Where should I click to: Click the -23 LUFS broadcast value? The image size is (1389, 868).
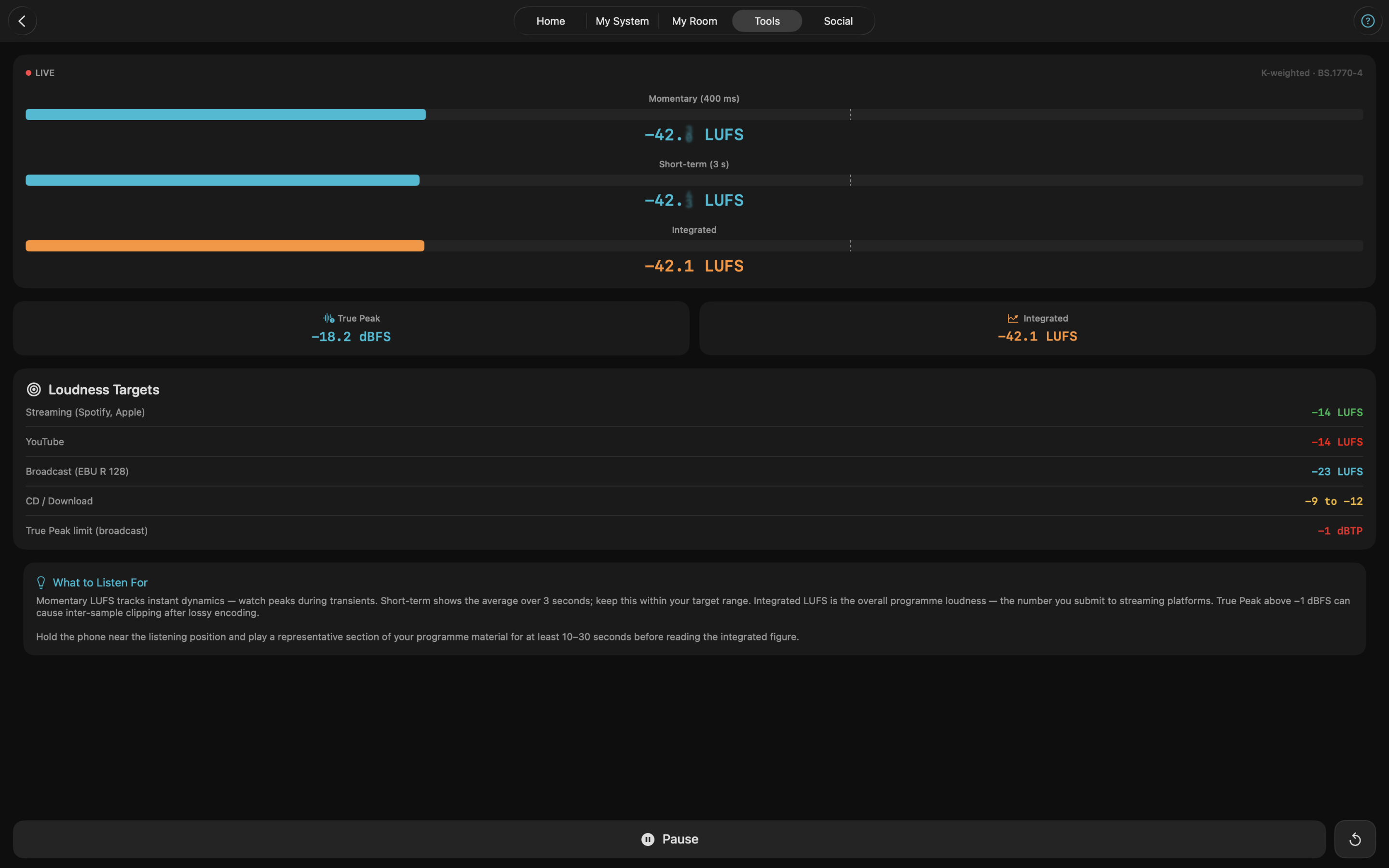1337,471
